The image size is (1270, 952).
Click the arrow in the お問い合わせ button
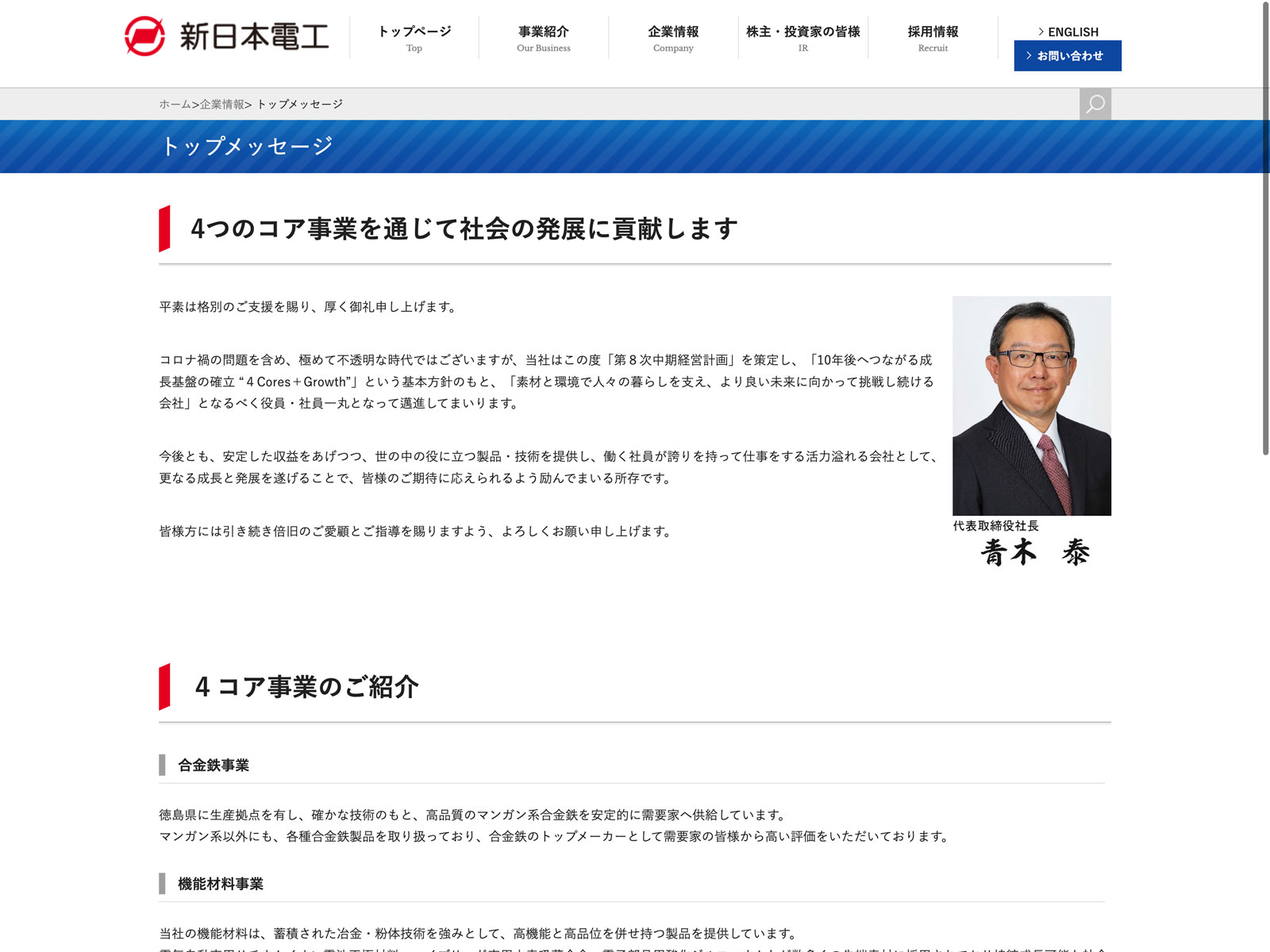[1029, 56]
